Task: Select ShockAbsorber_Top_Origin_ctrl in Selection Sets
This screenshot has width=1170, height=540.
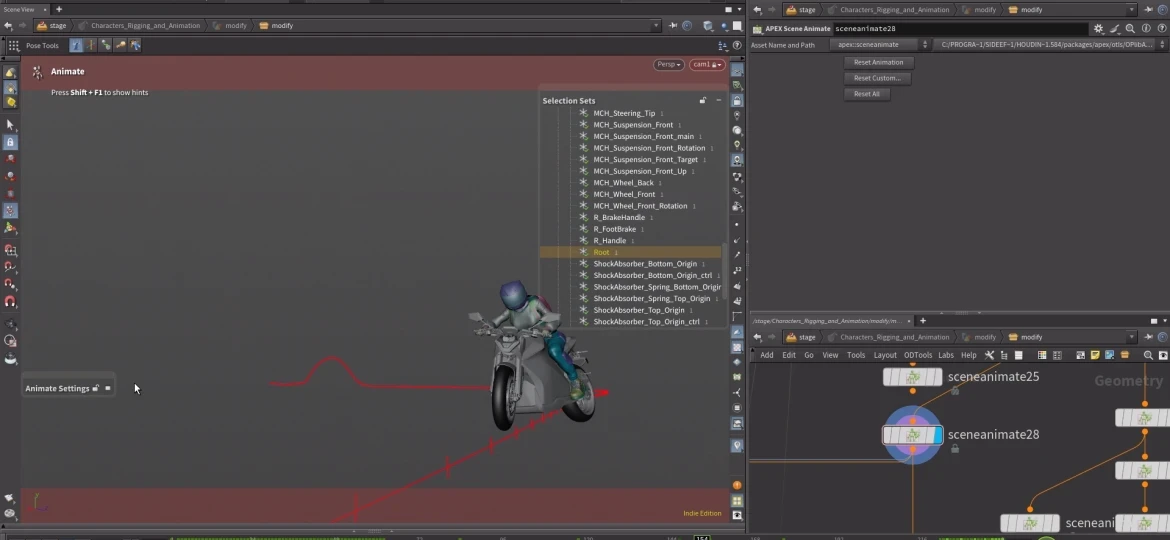Action: pos(646,322)
